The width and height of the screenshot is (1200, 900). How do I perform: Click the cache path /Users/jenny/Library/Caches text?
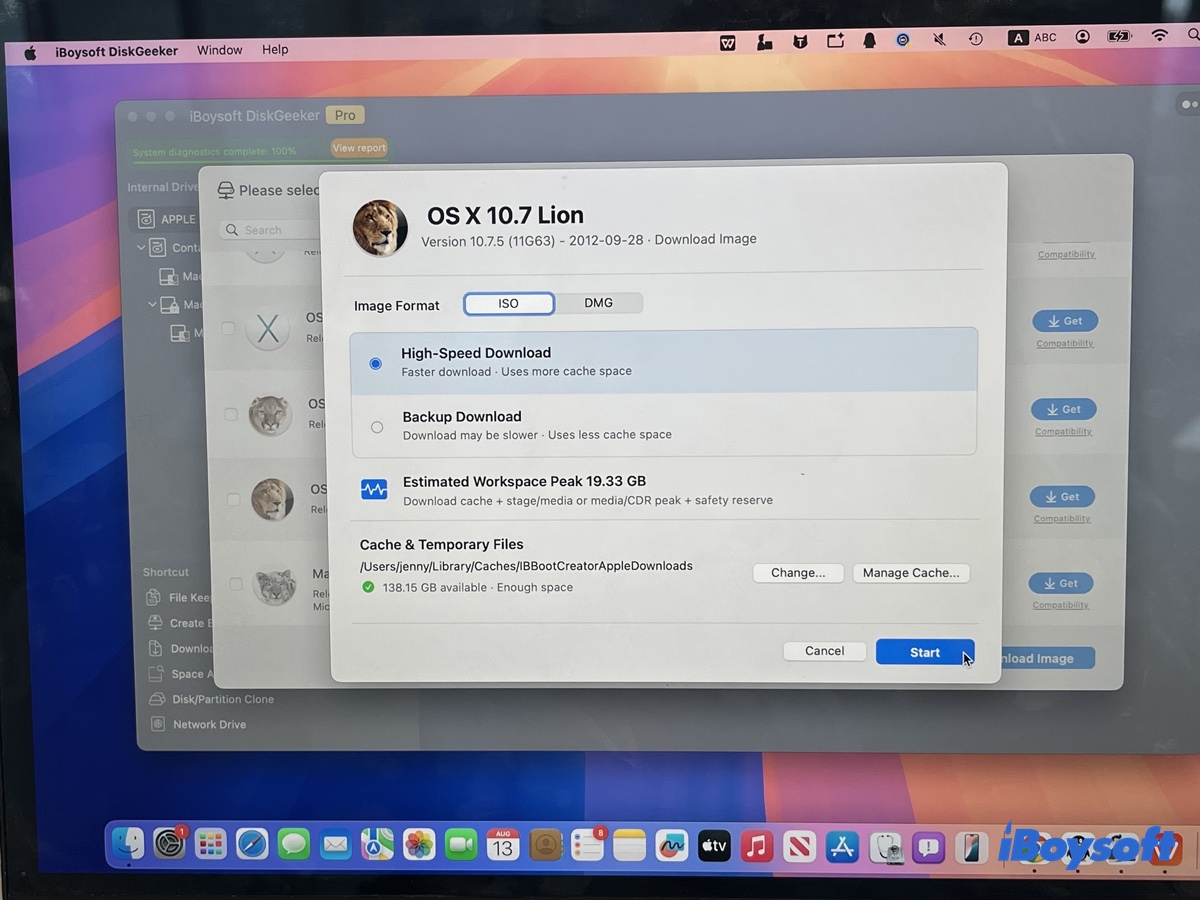coord(526,566)
